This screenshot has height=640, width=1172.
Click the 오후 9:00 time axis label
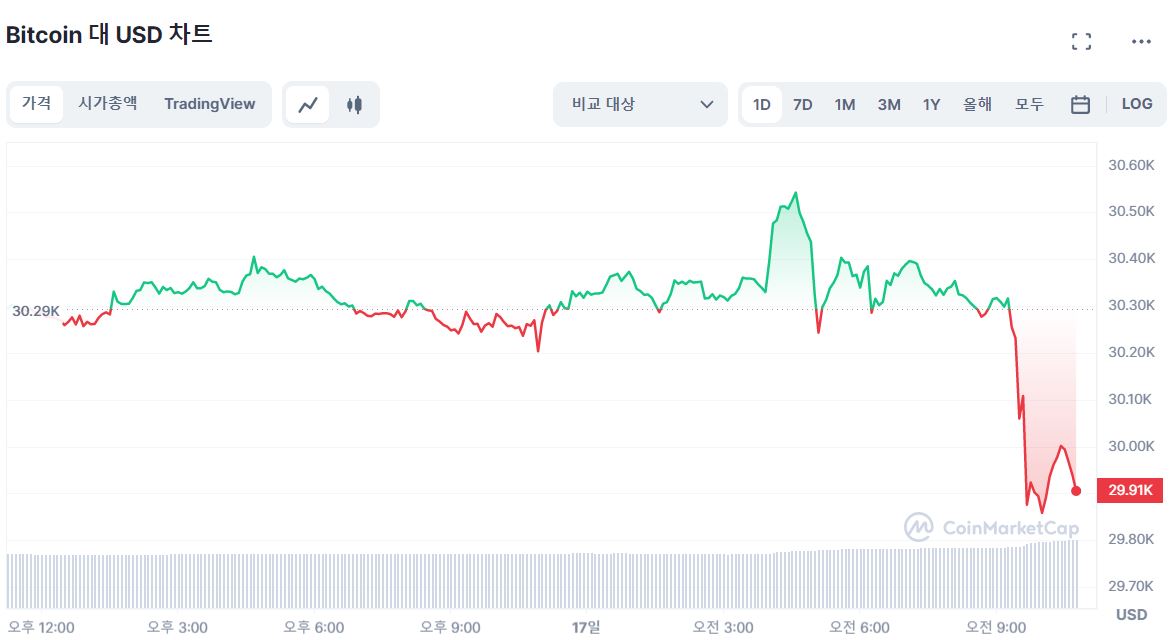[x=450, y=627]
